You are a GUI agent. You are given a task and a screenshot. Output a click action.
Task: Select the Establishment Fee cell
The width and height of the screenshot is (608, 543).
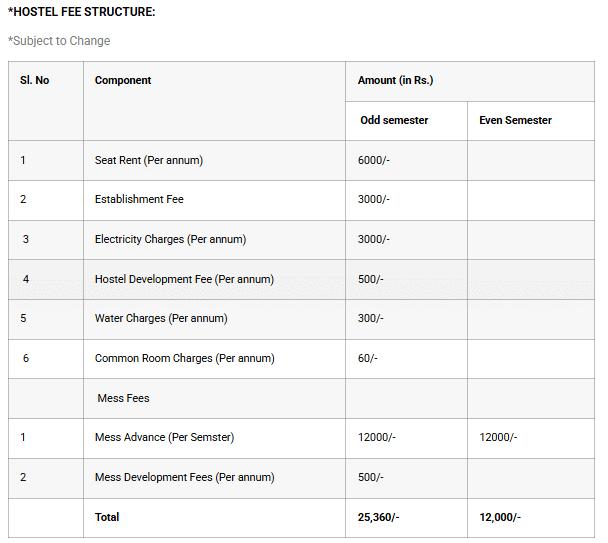139,199
